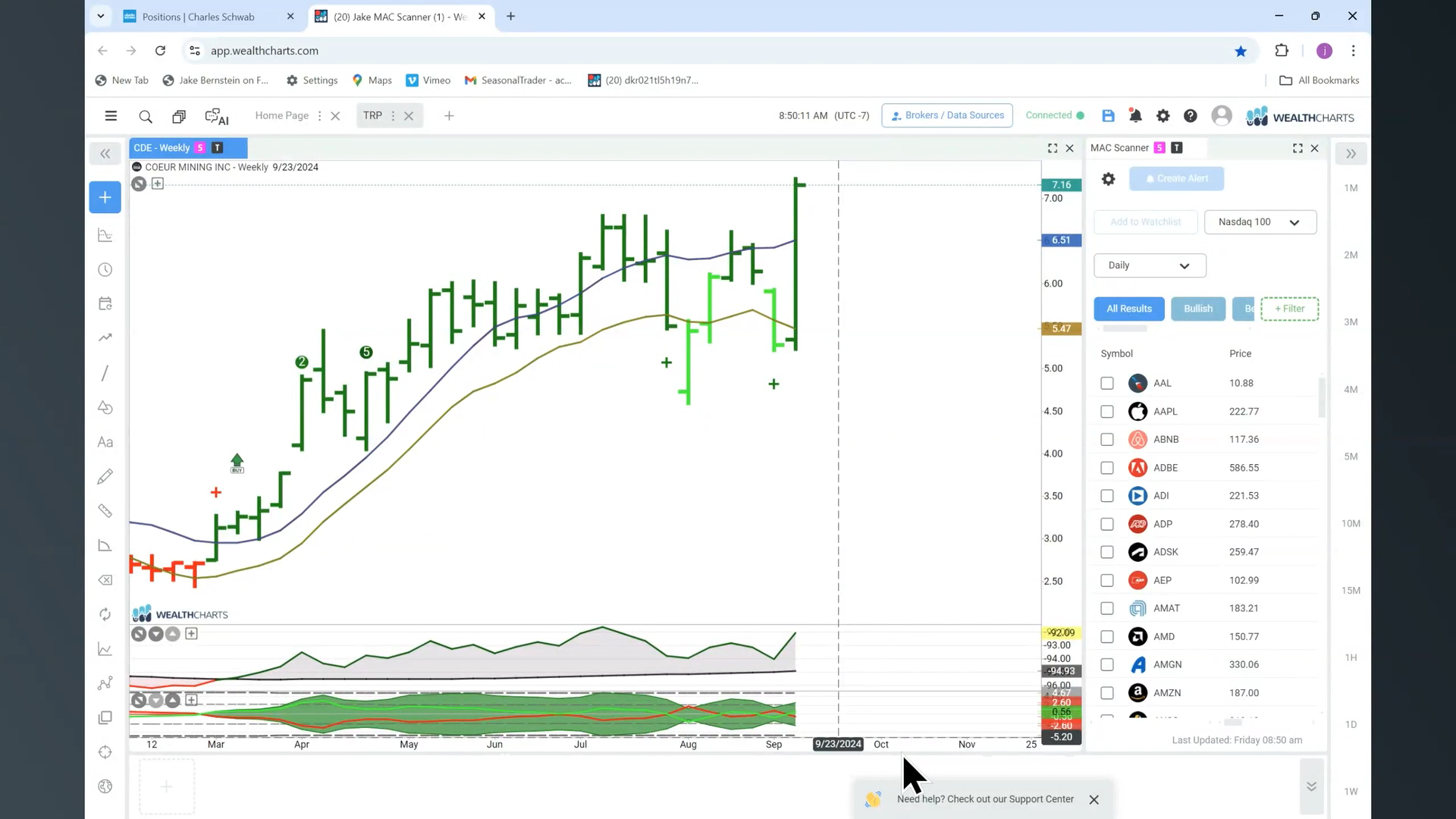Open the Nasdaq 100 list dropdown
1456x819 pixels.
[1260, 222]
